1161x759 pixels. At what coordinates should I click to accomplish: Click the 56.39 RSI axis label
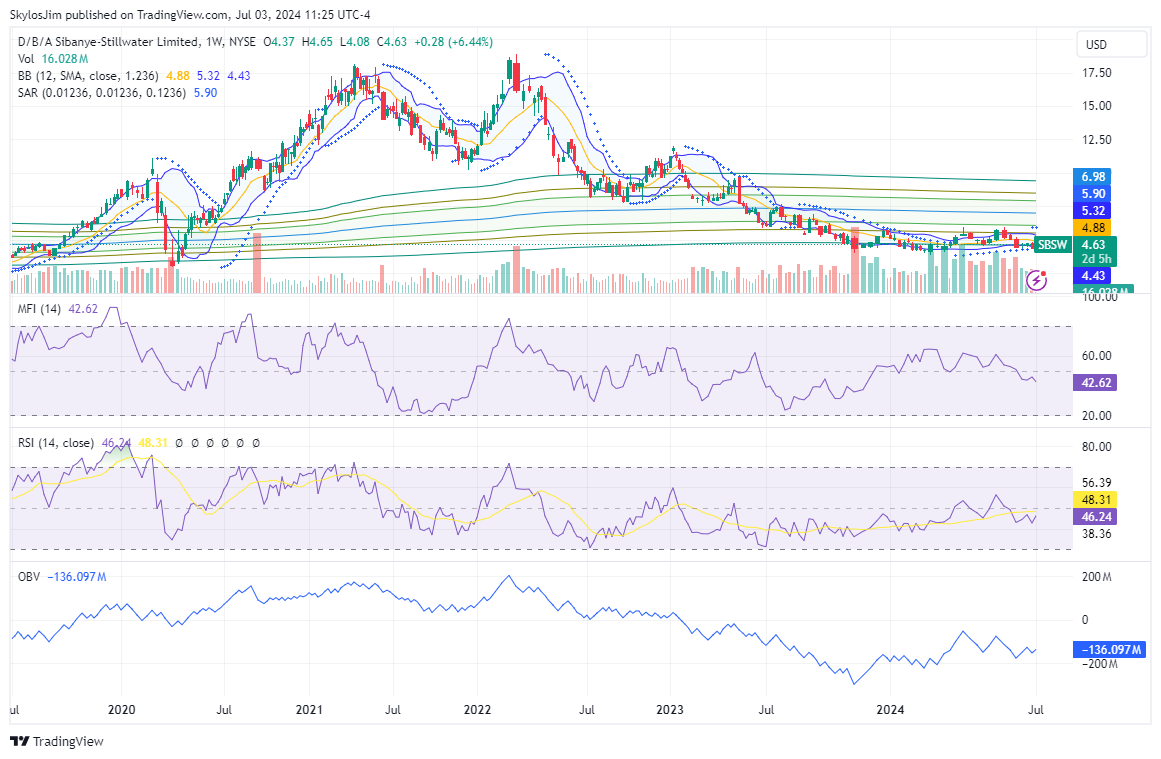1097,483
